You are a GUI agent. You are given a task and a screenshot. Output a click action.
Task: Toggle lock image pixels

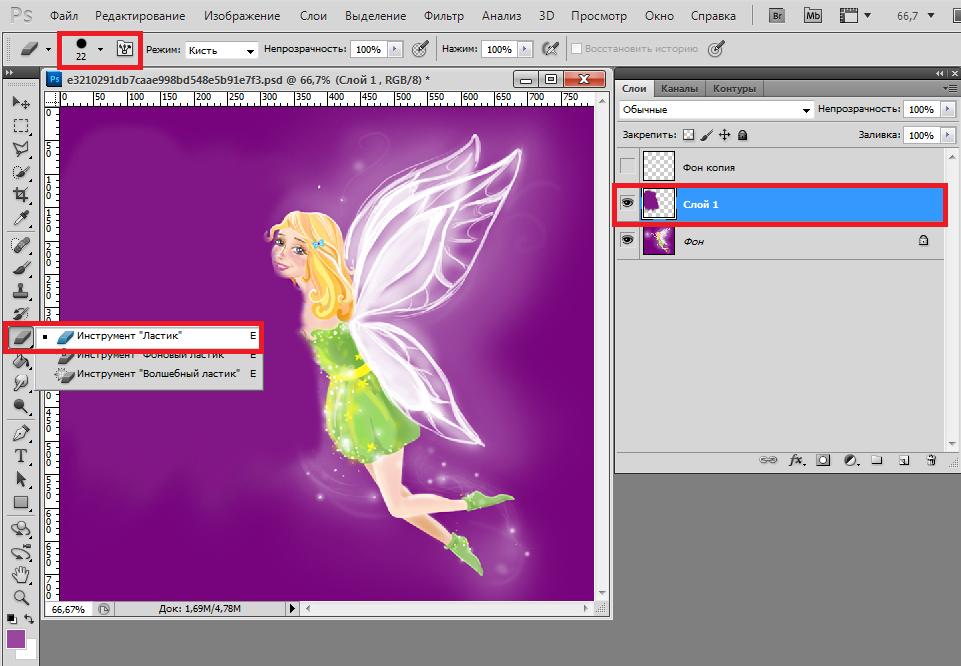[707, 135]
